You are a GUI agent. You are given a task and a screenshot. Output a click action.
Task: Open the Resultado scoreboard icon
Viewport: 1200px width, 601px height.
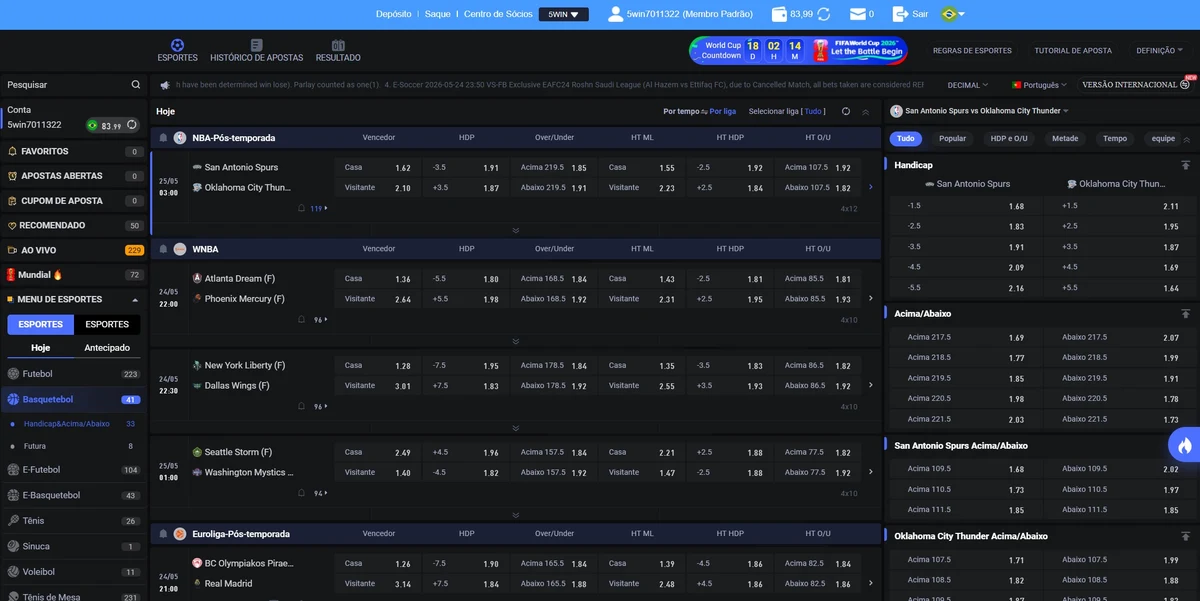338,45
